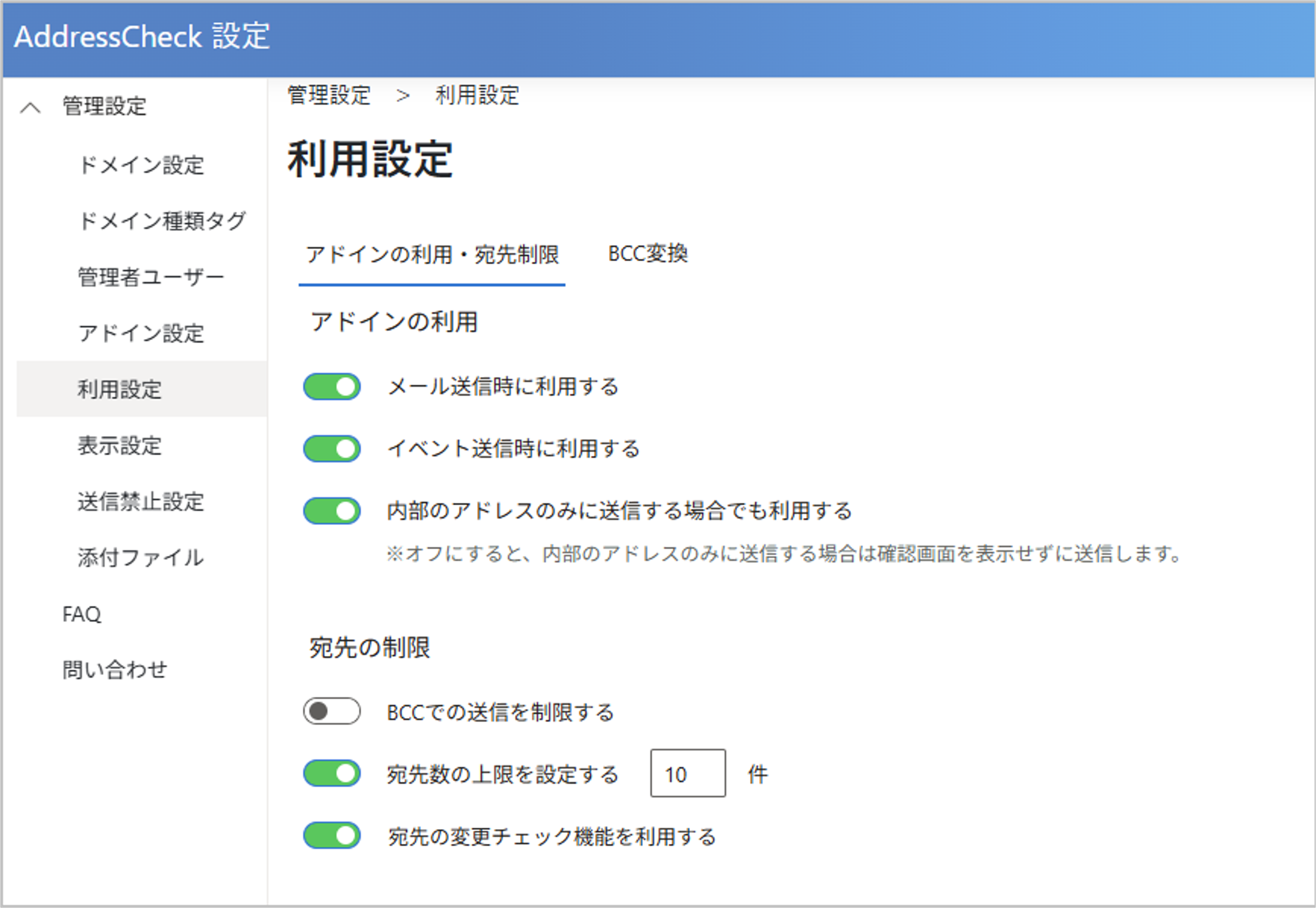The width and height of the screenshot is (1316, 908).
Task: Open 送信禁止設定 in the sidebar
Action: pyautogui.click(x=141, y=502)
